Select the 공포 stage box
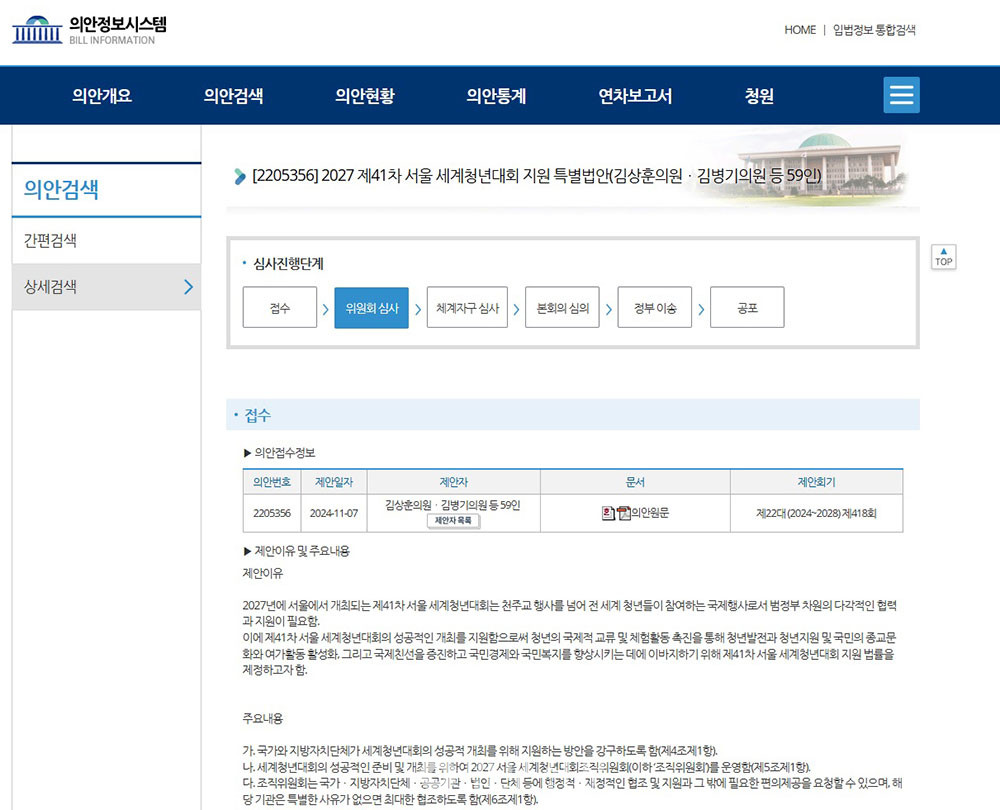The image size is (1000, 810). 748,308
